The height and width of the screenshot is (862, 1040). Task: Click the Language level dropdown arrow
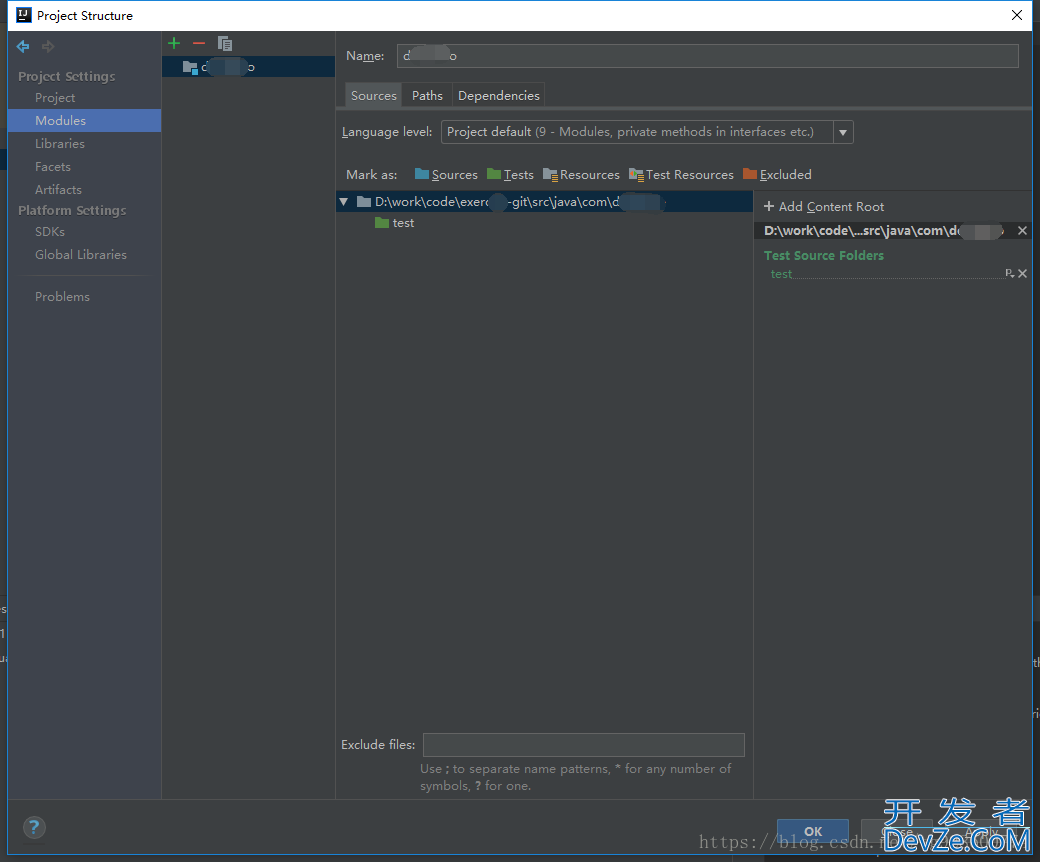pos(843,132)
